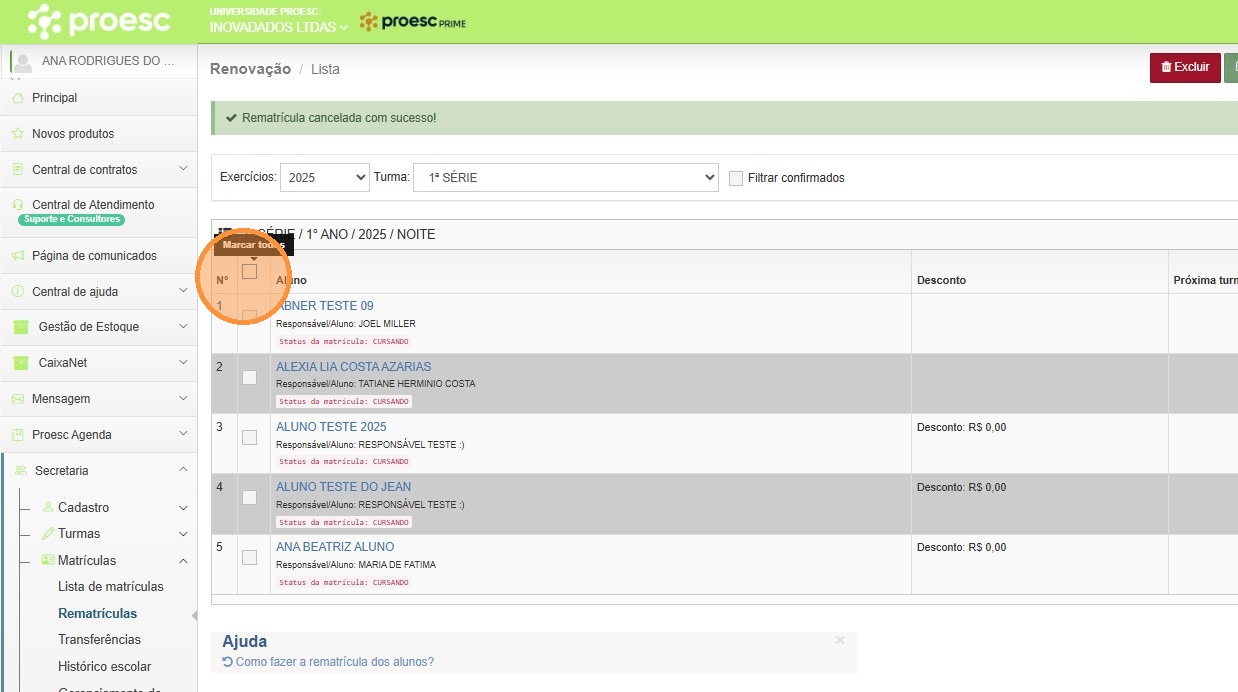
Task: Expand the Central de contratos chevron
Action: [183, 170]
